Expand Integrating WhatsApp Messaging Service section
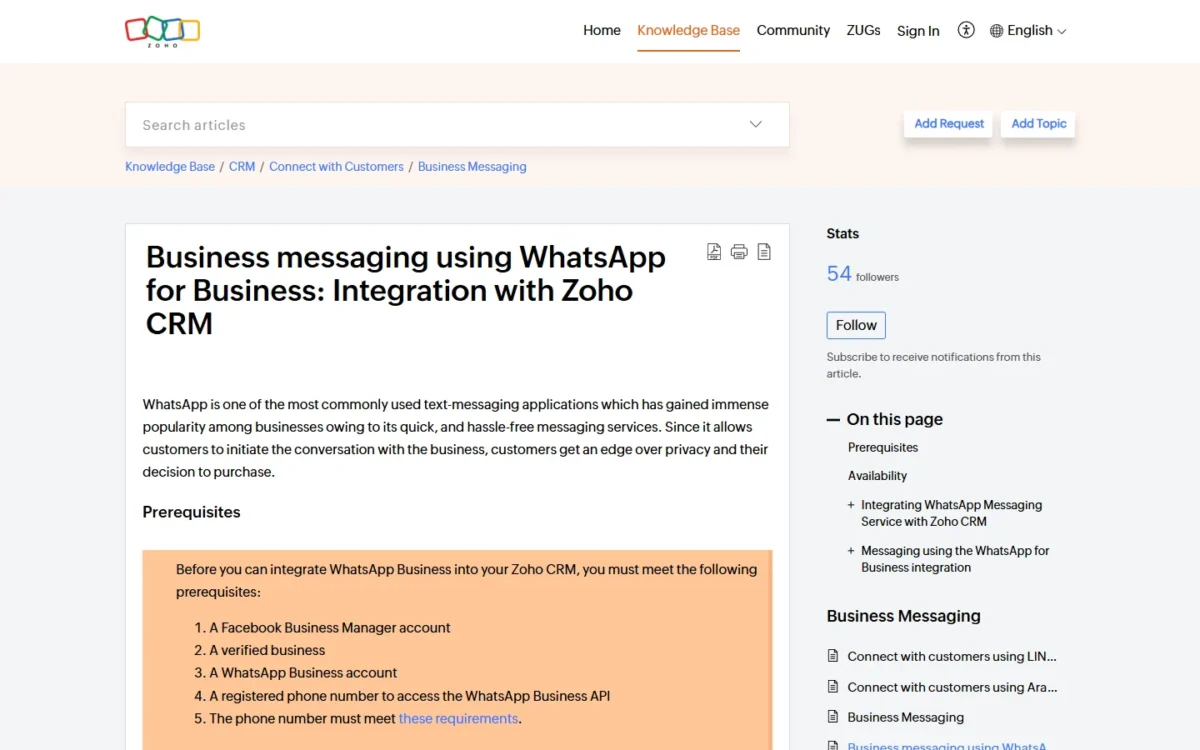The image size is (1200, 750). [x=851, y=505]
